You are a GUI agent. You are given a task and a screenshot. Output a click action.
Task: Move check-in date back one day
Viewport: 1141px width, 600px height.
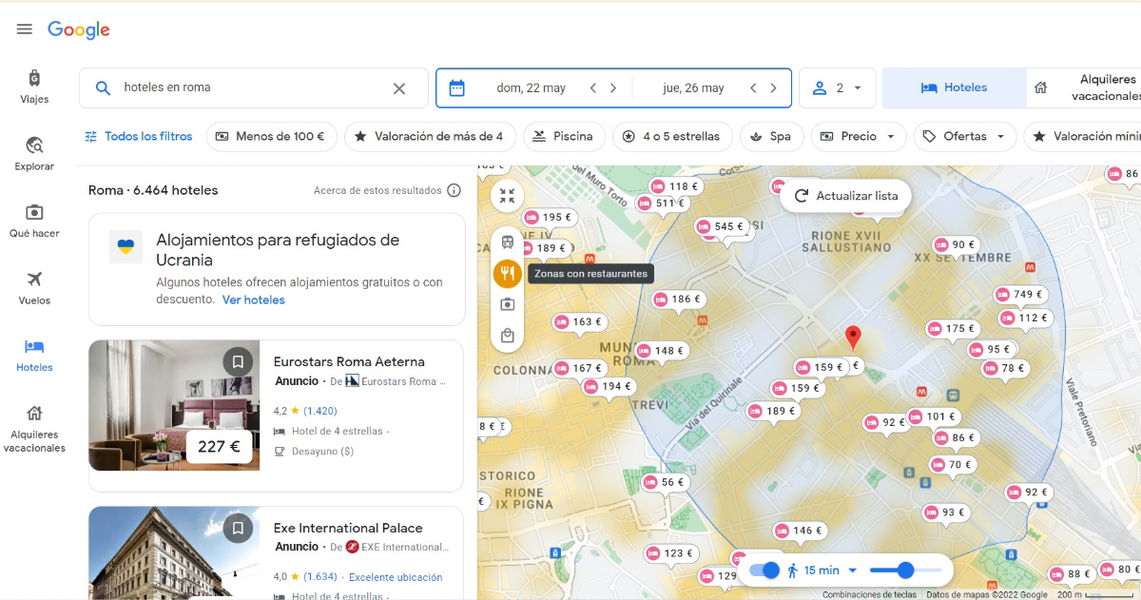coord(593,88)
